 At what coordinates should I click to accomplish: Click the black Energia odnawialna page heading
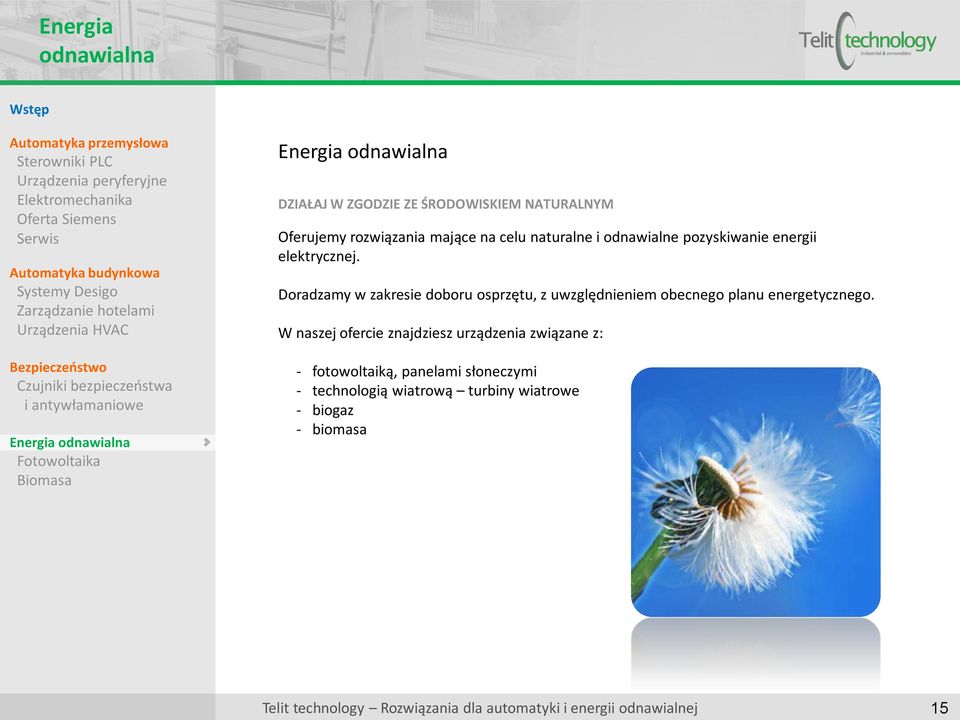pyautogui.click(x=362, y=152)
